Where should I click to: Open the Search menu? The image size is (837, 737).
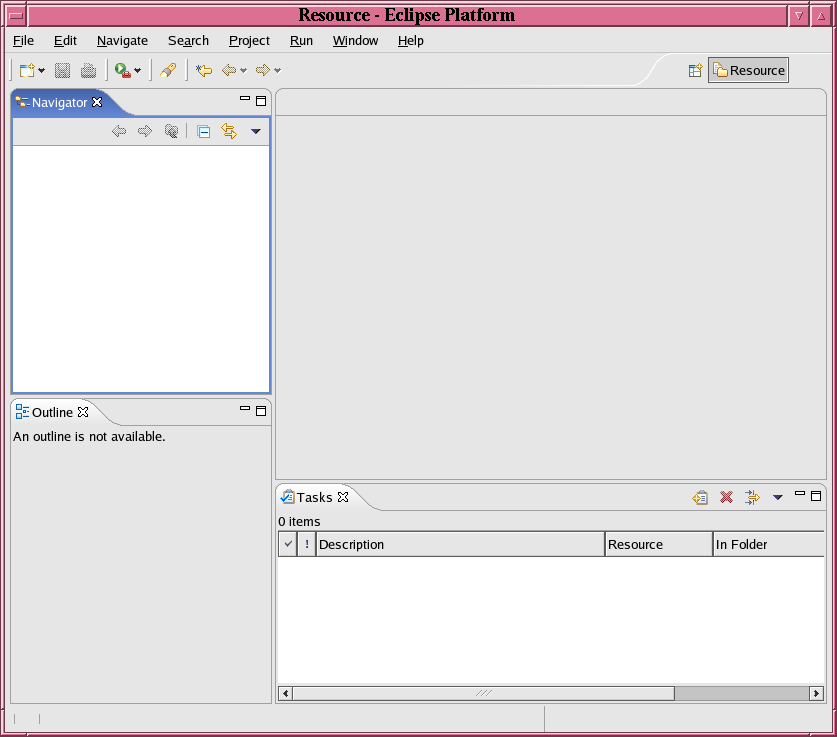[188, 41]
